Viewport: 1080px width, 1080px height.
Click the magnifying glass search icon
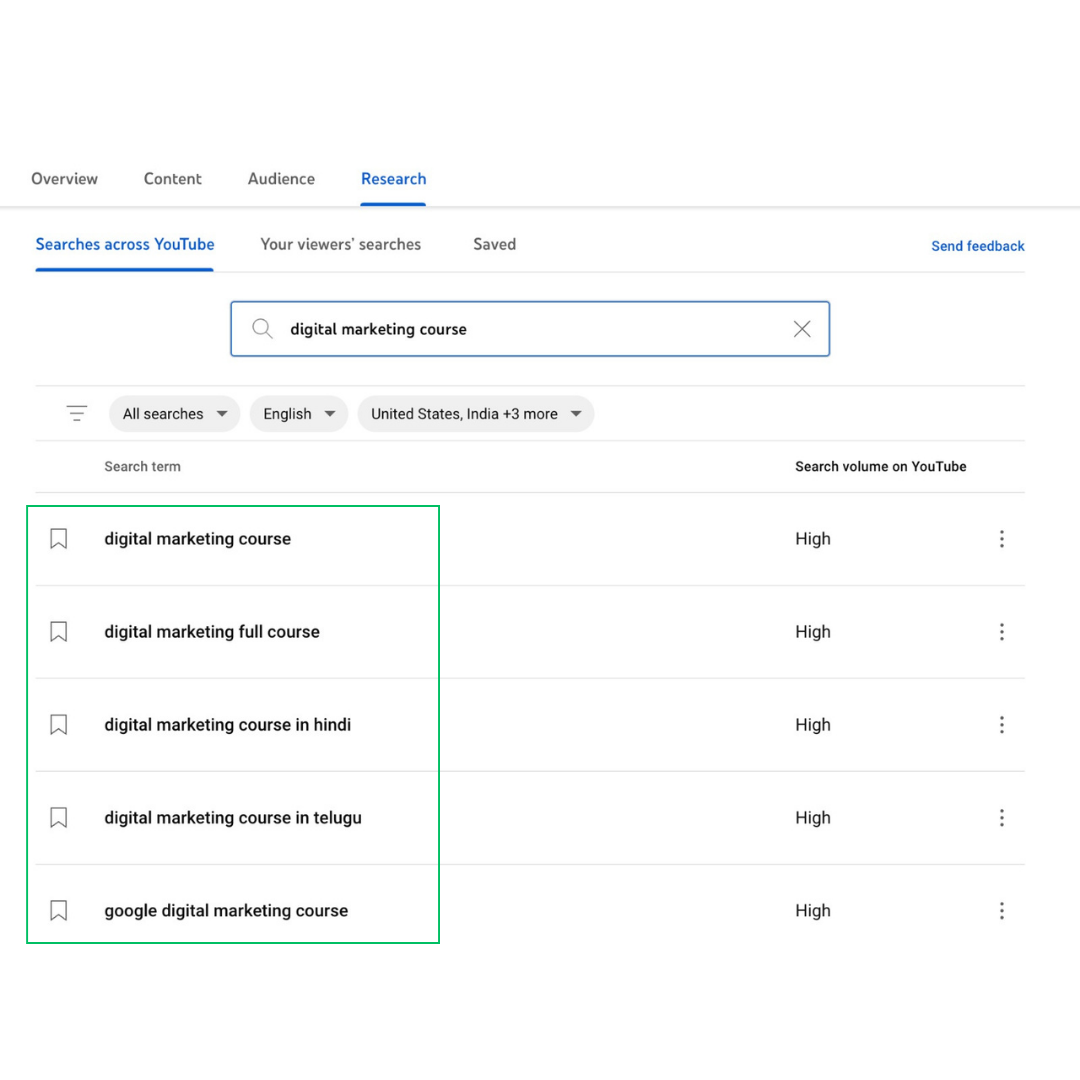pos(262,329)
